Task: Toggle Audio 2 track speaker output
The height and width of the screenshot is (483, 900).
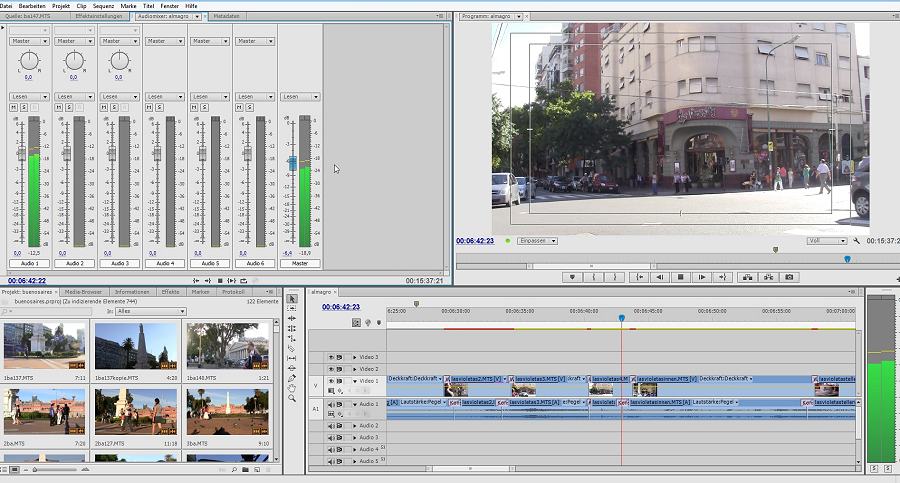Action: pyautogui.click(x=331, y=426)
